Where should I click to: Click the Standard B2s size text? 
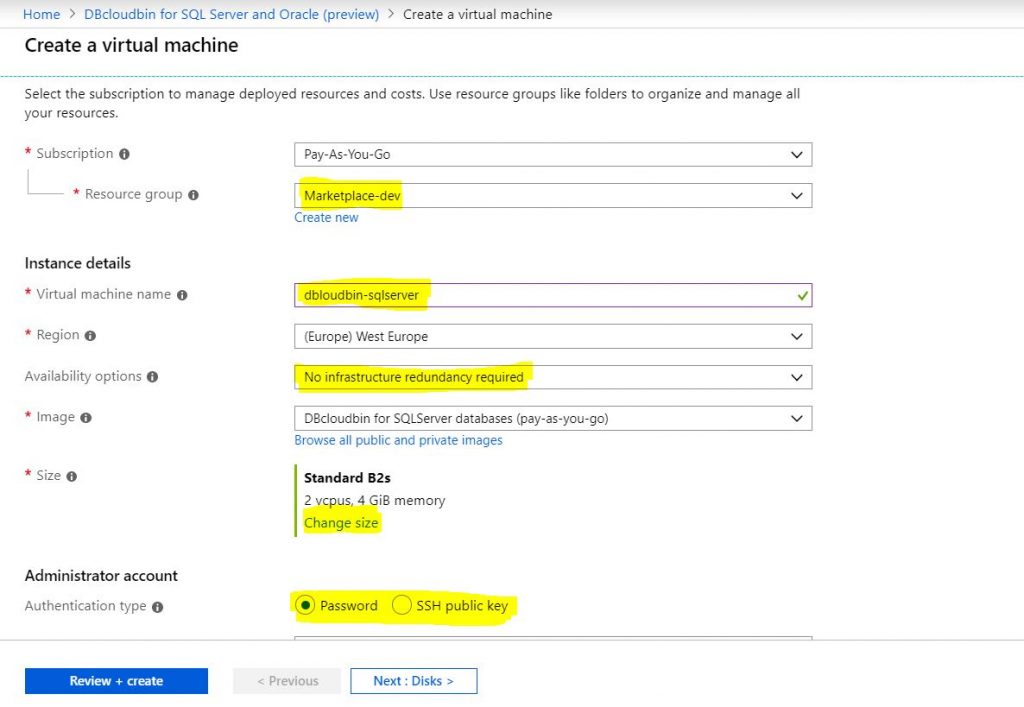click(347, 478)
